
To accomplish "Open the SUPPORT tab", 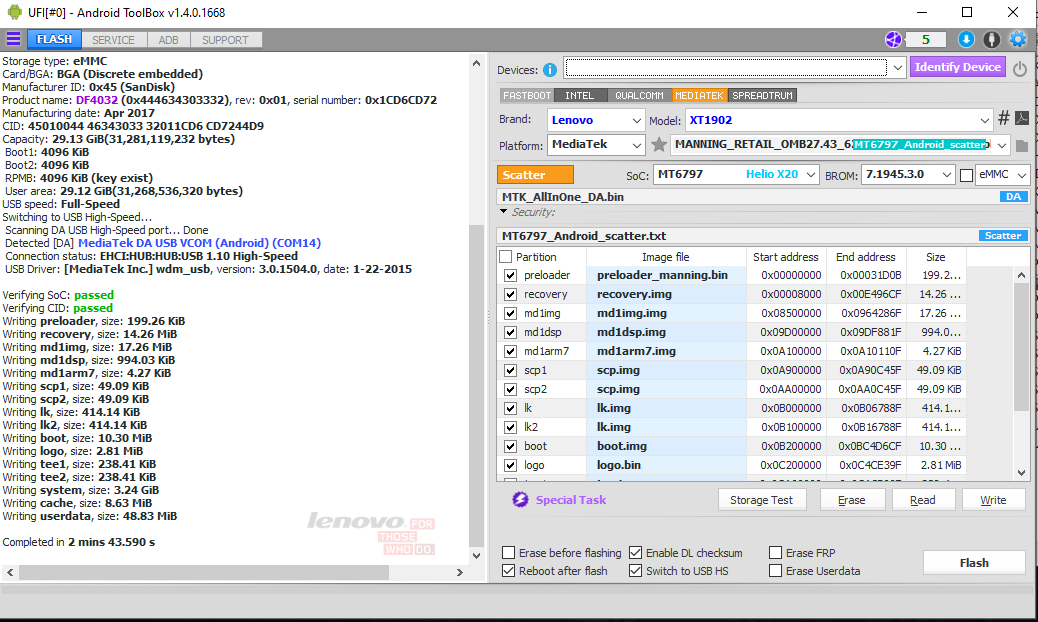I will [x=225, y=40].
